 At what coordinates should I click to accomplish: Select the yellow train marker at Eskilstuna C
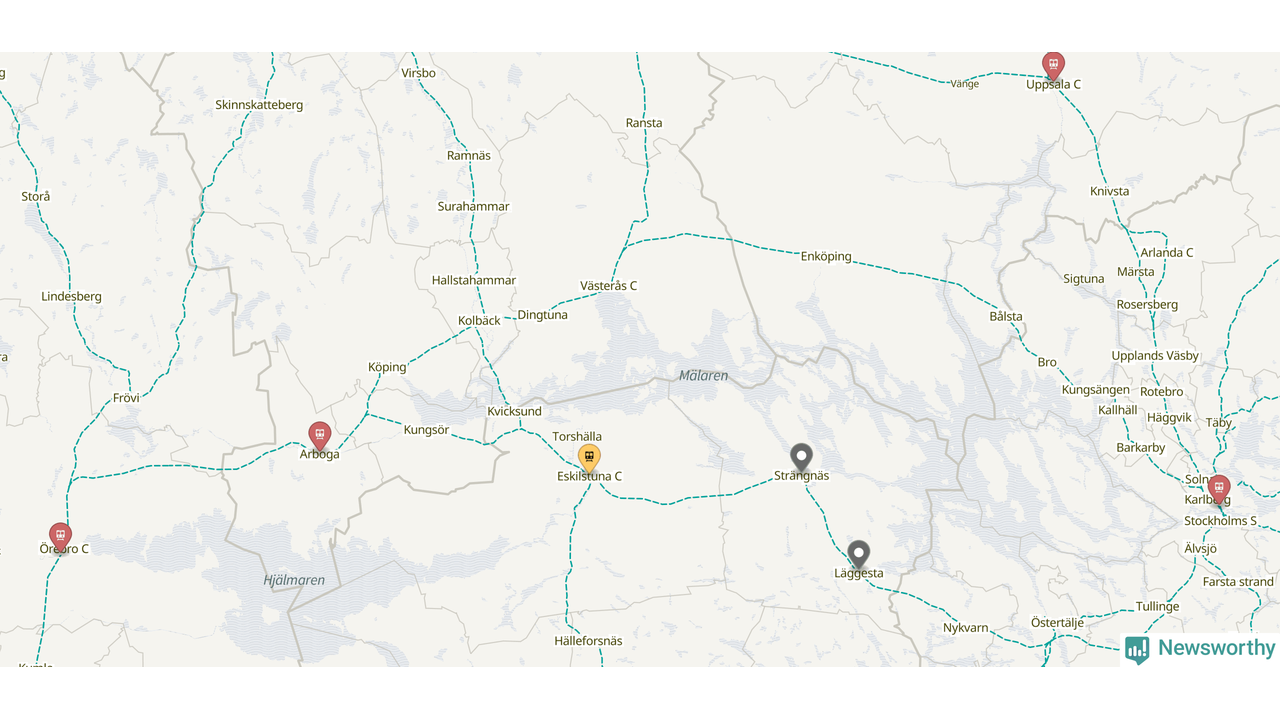pyautogui.click(x=589, y=458)
